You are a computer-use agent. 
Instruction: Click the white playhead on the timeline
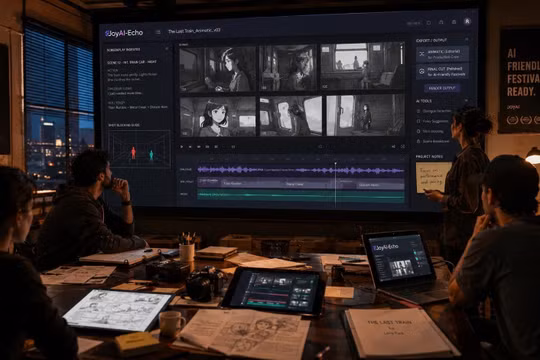(335, 184)
